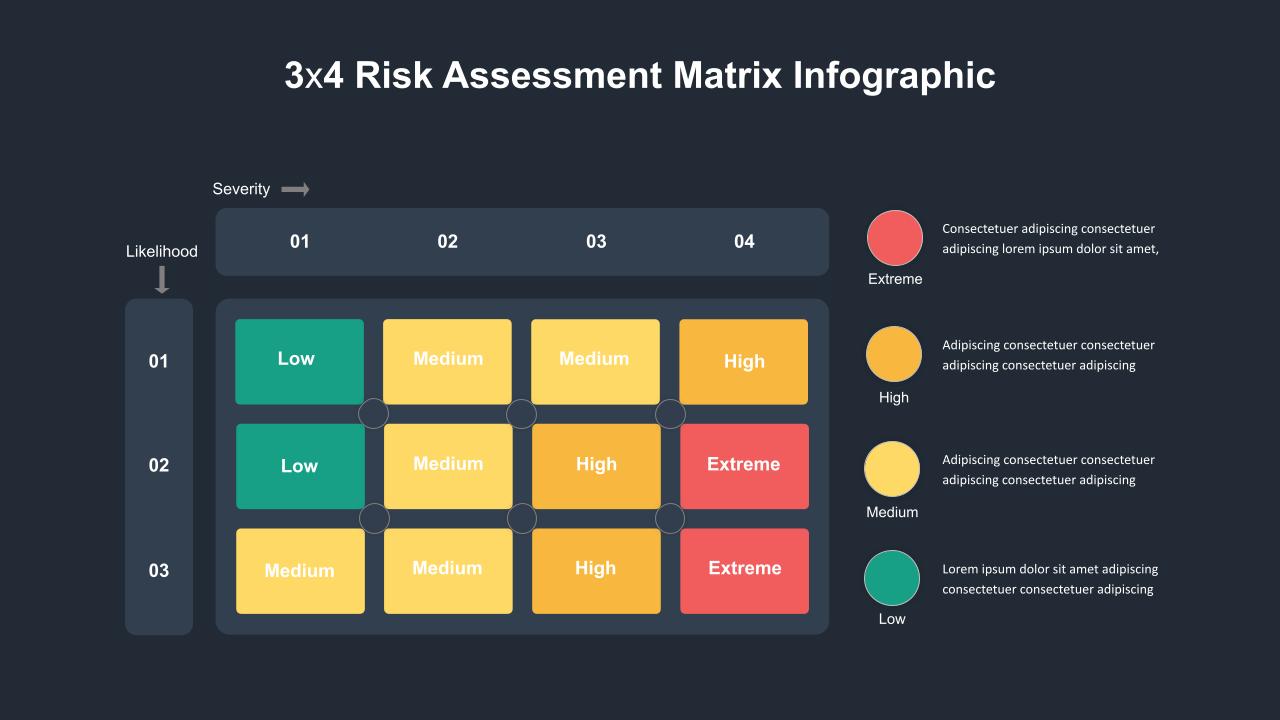Viewport: 1280px width, 720px height.
Task: Toggle the circle node left of the High cell
Action: click(522, 518)
